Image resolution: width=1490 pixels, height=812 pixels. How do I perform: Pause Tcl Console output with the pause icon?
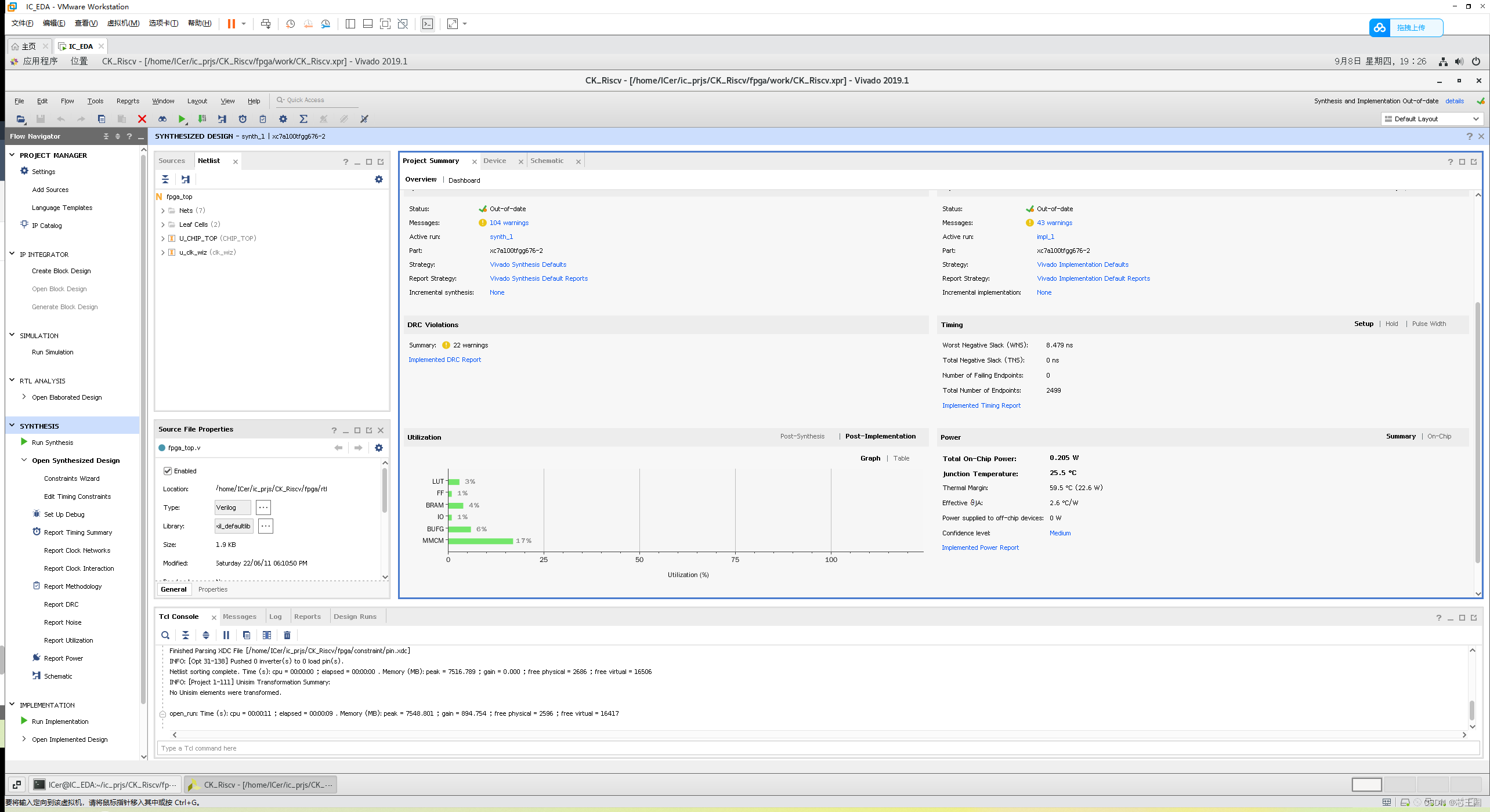[x=226, y=635]
